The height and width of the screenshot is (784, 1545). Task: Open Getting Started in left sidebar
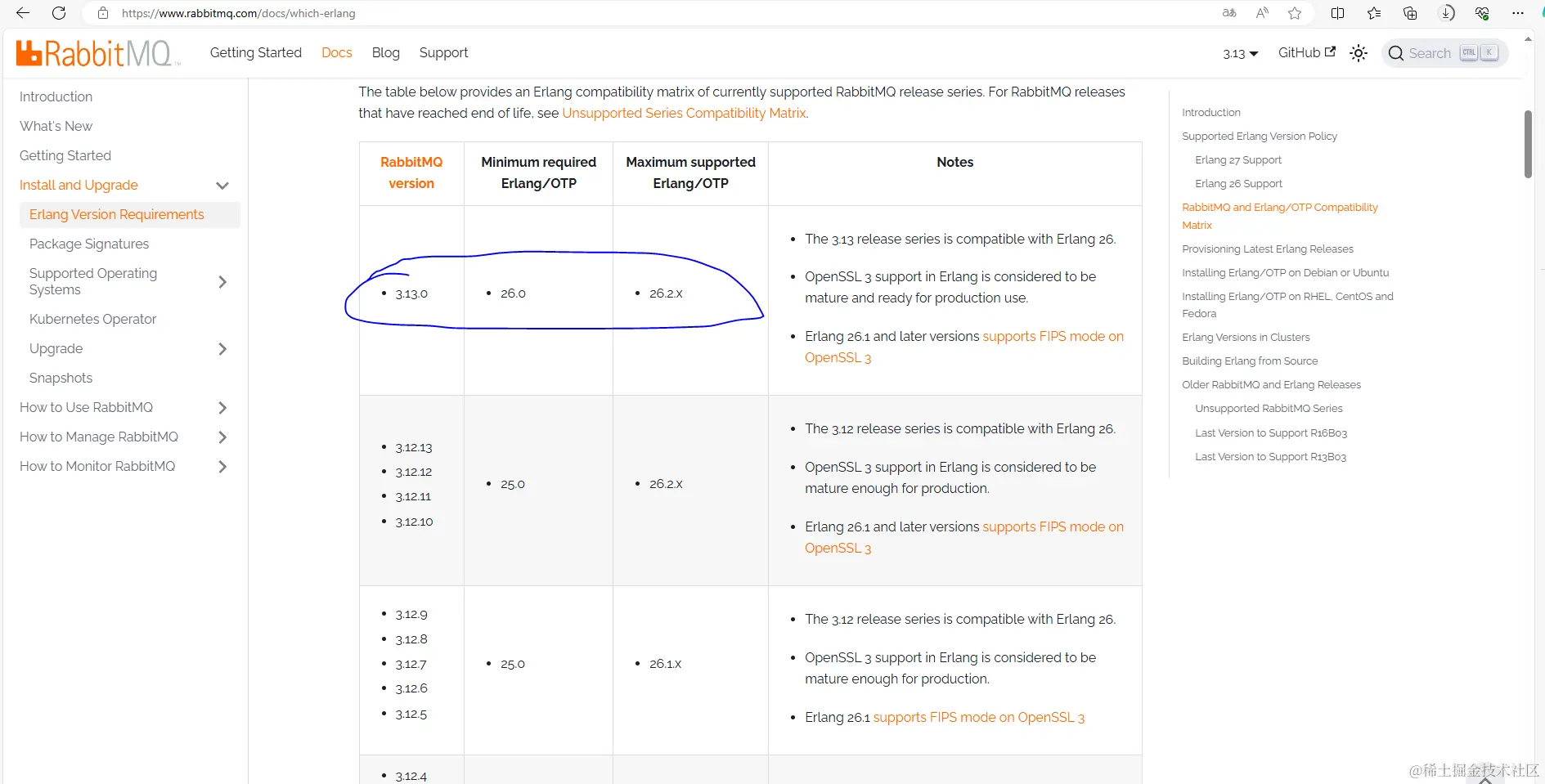point(65,155)
